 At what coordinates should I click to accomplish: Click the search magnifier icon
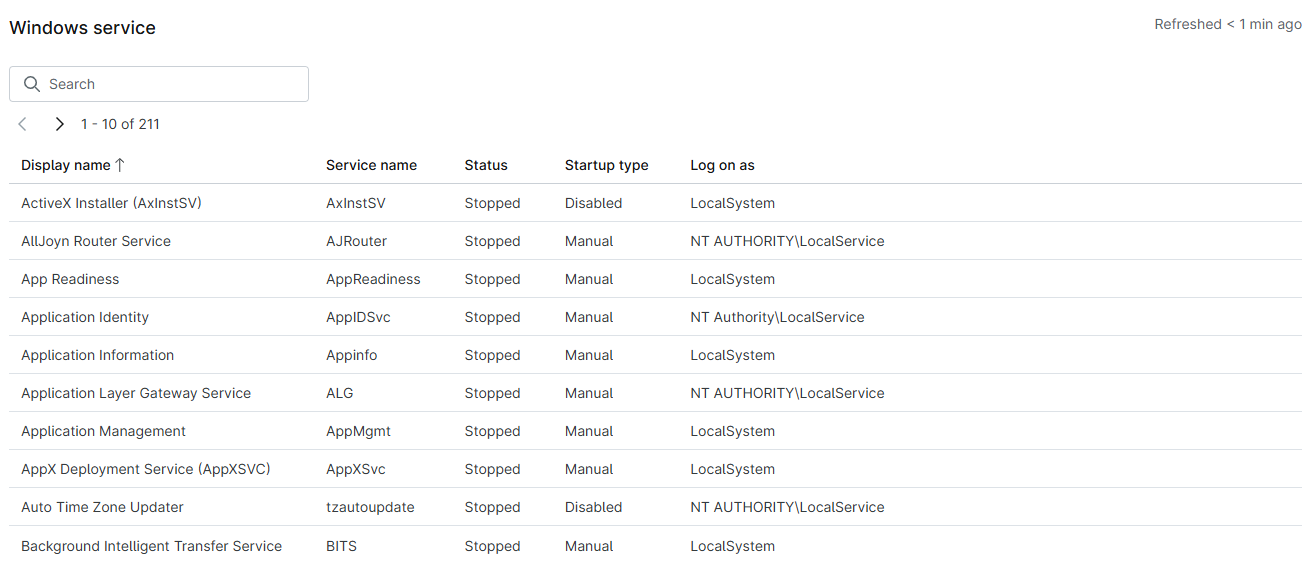(x=32, y=84)
